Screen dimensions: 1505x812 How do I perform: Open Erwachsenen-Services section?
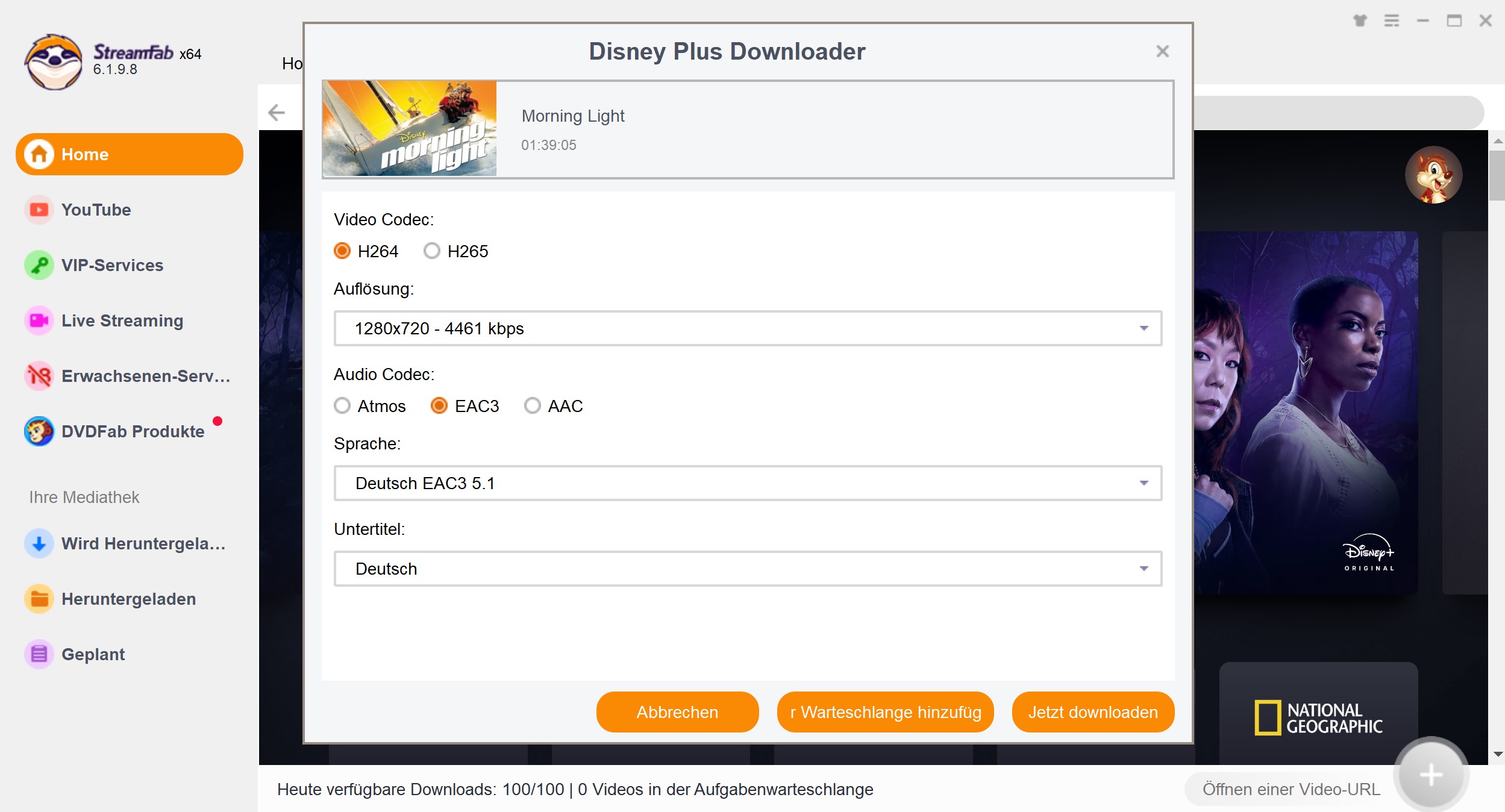[39, 376]
